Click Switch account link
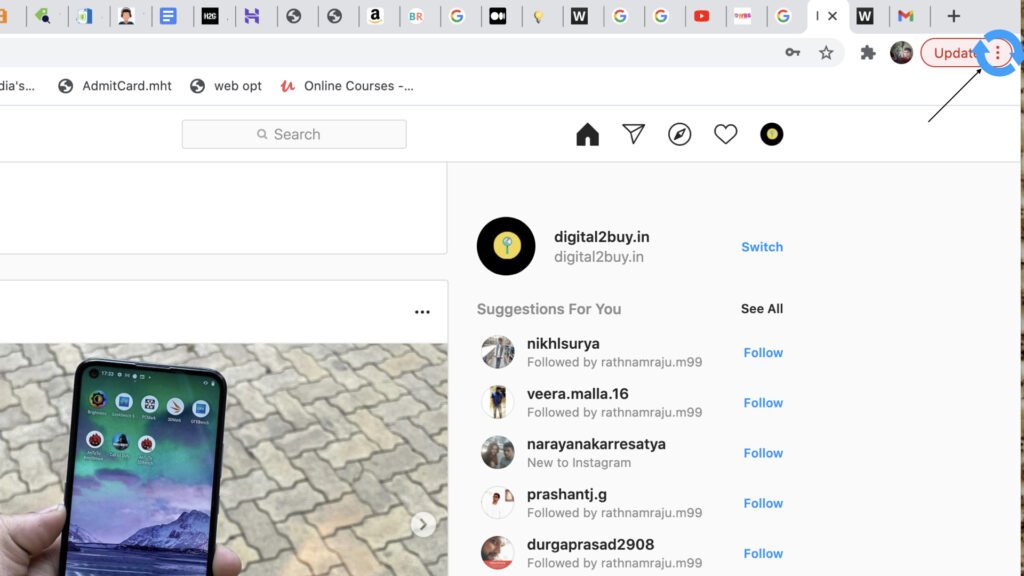The image size is (1024, 576). (x=761, y=247)
